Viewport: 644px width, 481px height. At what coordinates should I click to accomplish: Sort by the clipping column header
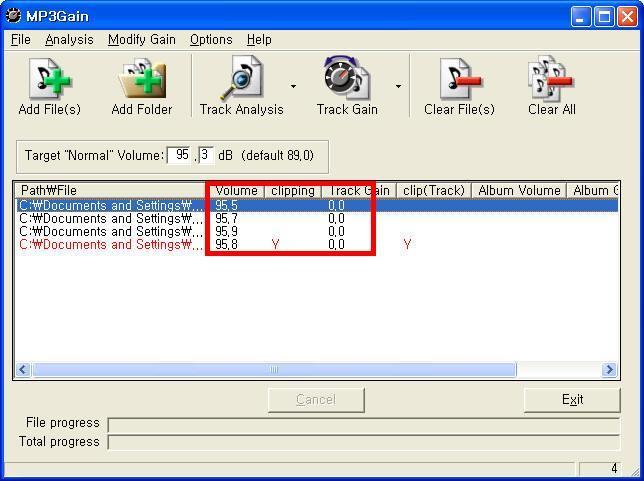292,191
